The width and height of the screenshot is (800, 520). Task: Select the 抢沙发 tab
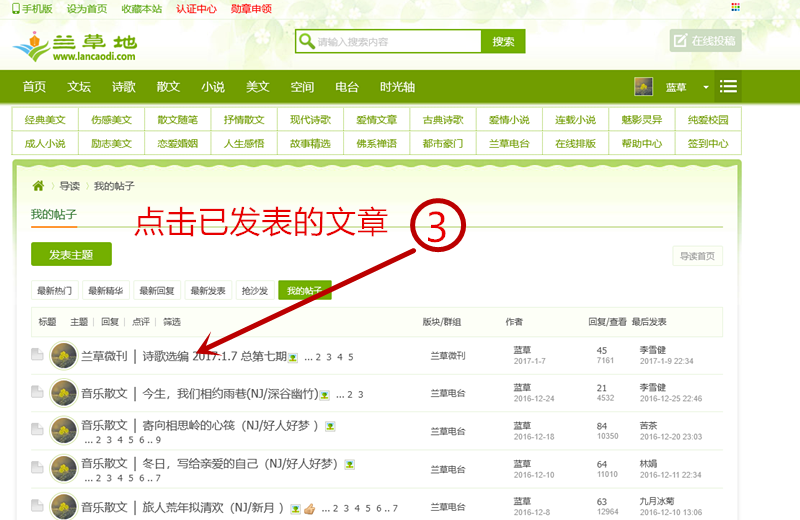(x=254, y=291)
